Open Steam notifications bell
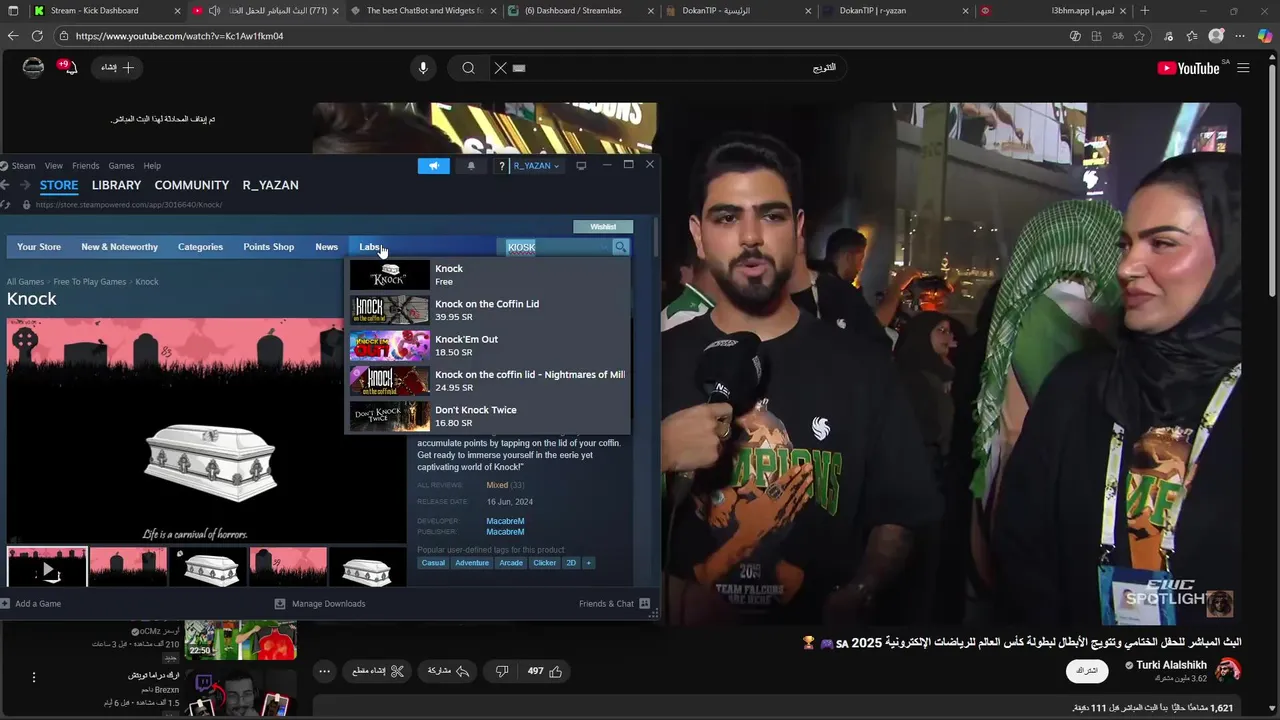 471,166
